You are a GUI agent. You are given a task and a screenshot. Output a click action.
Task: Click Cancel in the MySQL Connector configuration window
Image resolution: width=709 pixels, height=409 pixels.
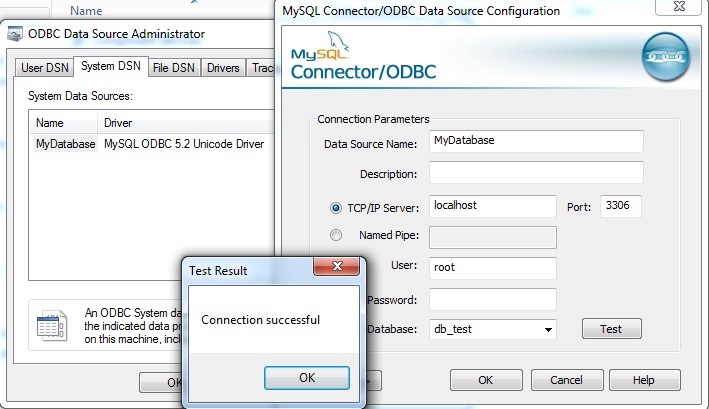click(x=567, y=380)
